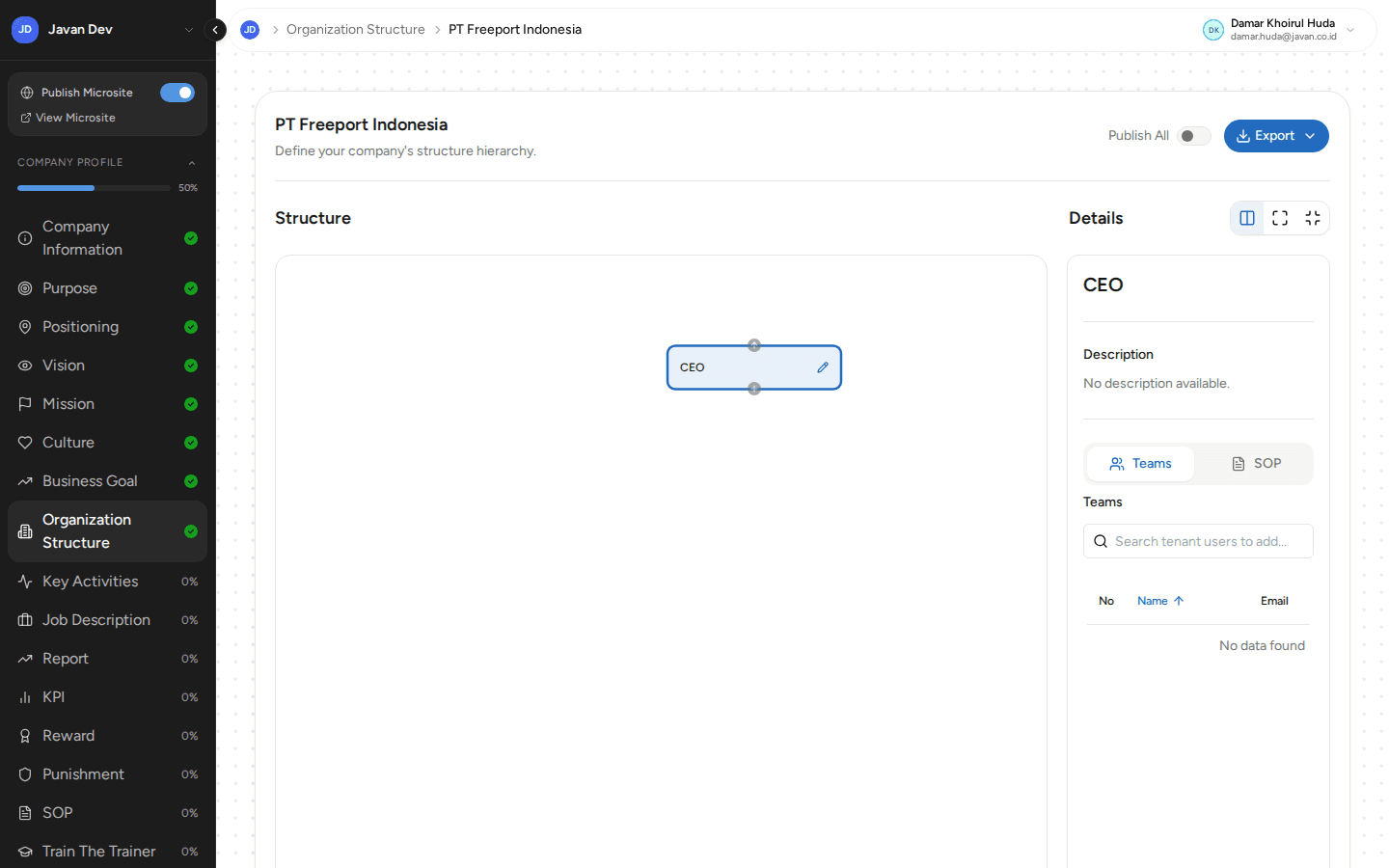The height and width of the screenshot is (868, 1389).
Task: Click the 'No description available.' text
Action: click(1157, 384)
